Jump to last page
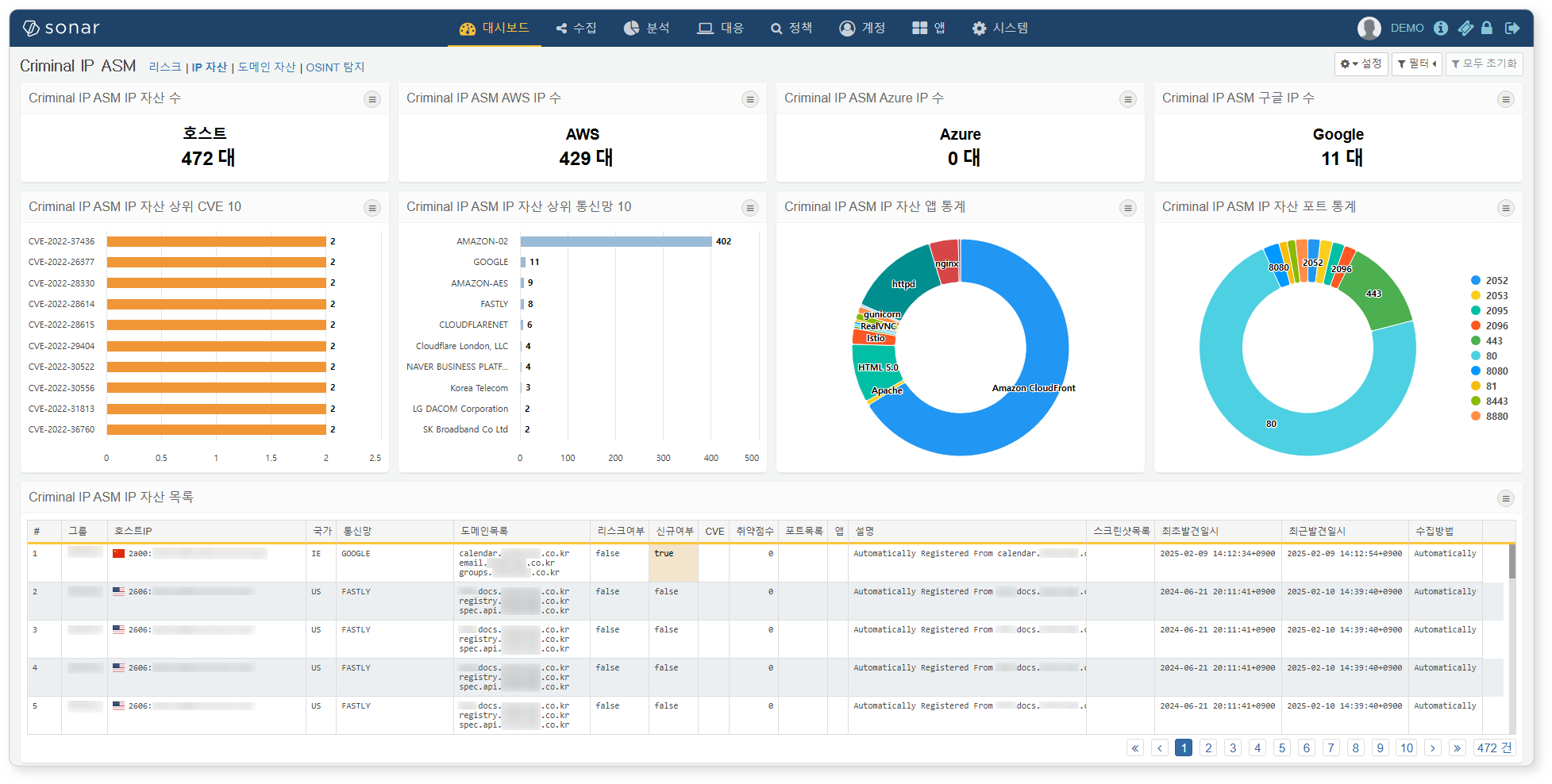 click(1458, 747)
